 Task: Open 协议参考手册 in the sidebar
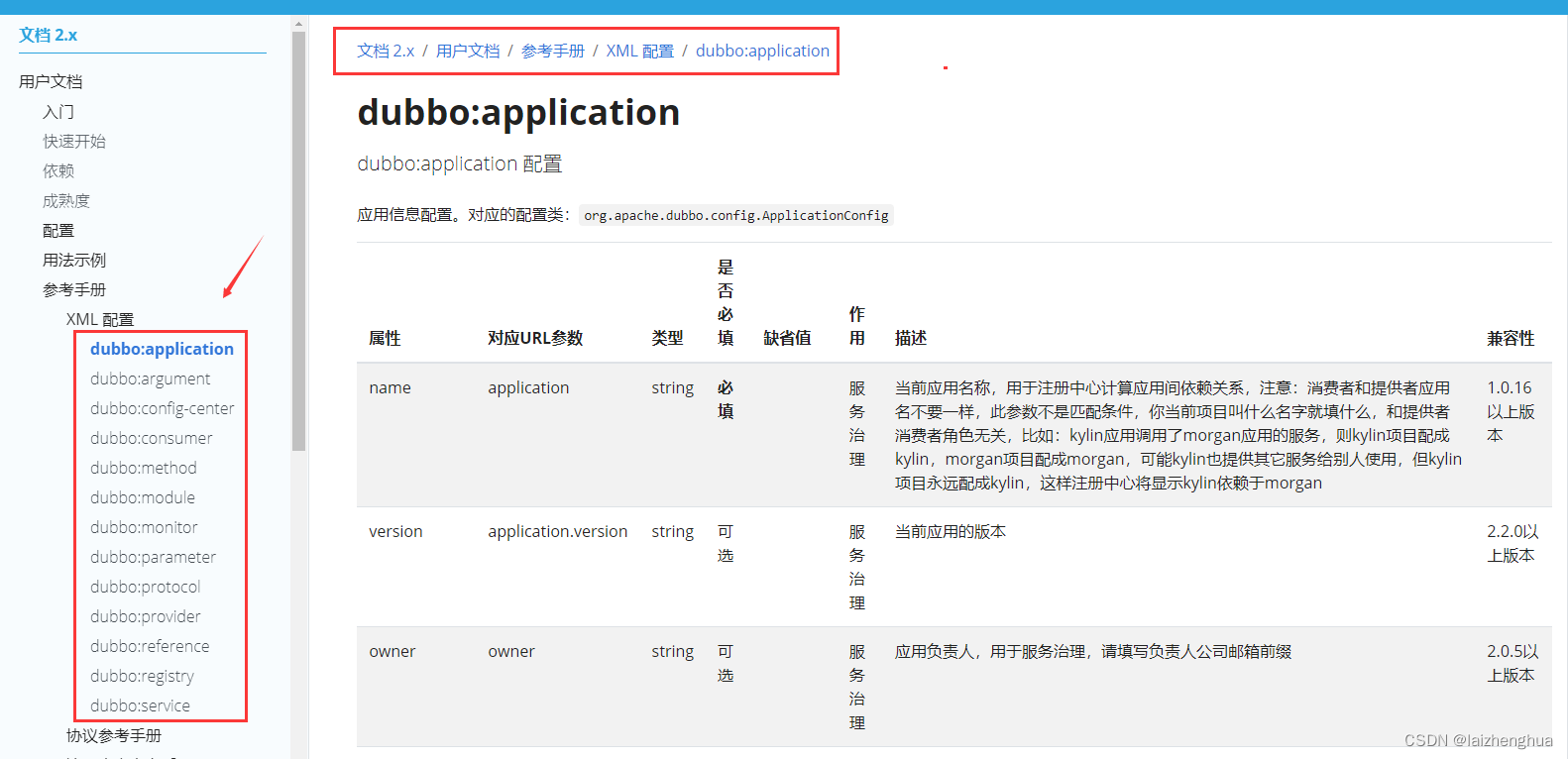[114, 735]
